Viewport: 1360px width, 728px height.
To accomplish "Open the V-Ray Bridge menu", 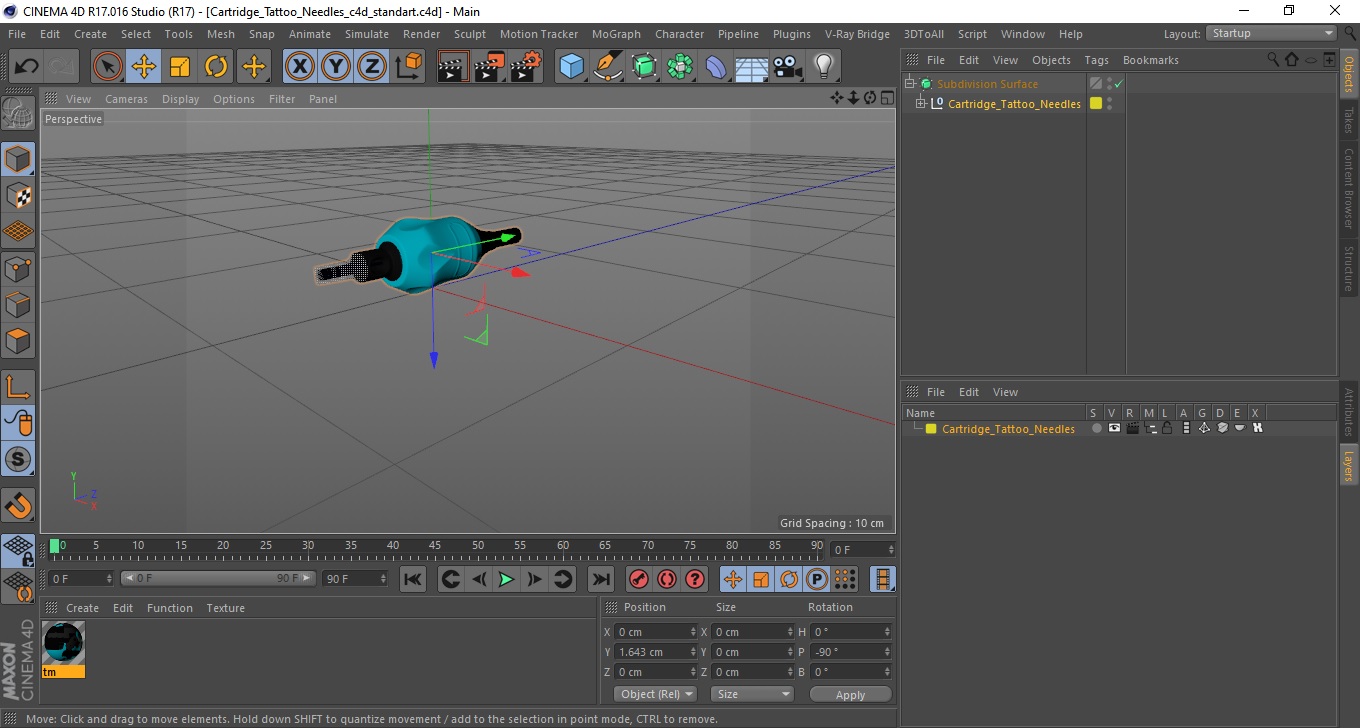I will pos(857,34).
